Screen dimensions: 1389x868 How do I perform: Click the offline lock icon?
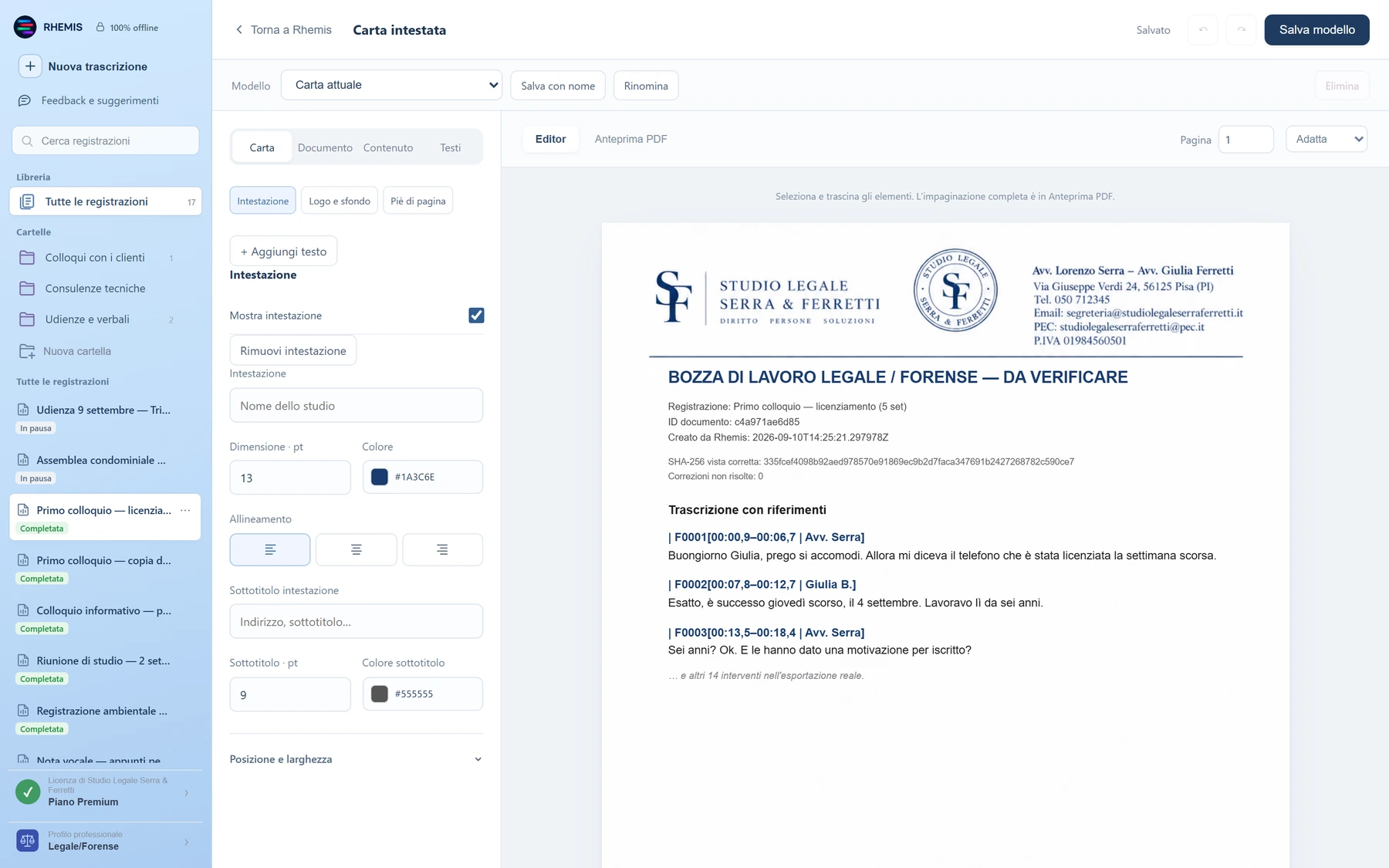pyautogui.click(x=100, y=27)
